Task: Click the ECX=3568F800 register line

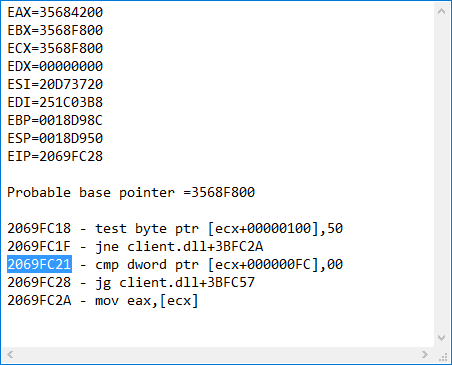Action: coord(55,48)
